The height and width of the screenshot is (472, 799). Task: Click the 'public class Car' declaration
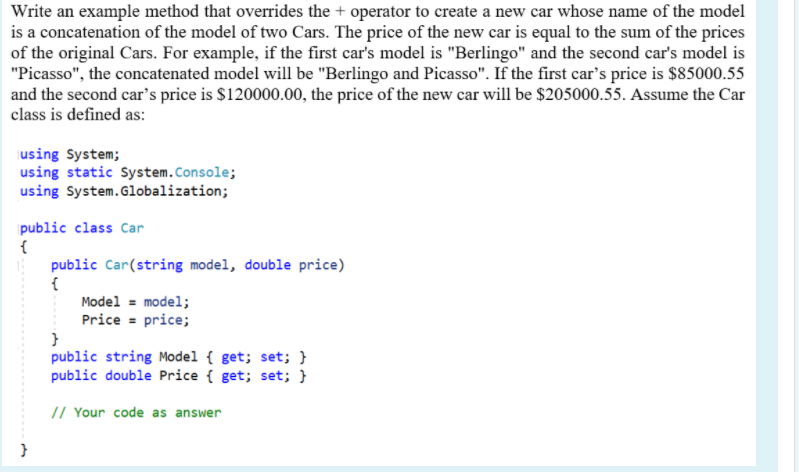(x=82, y=228)
